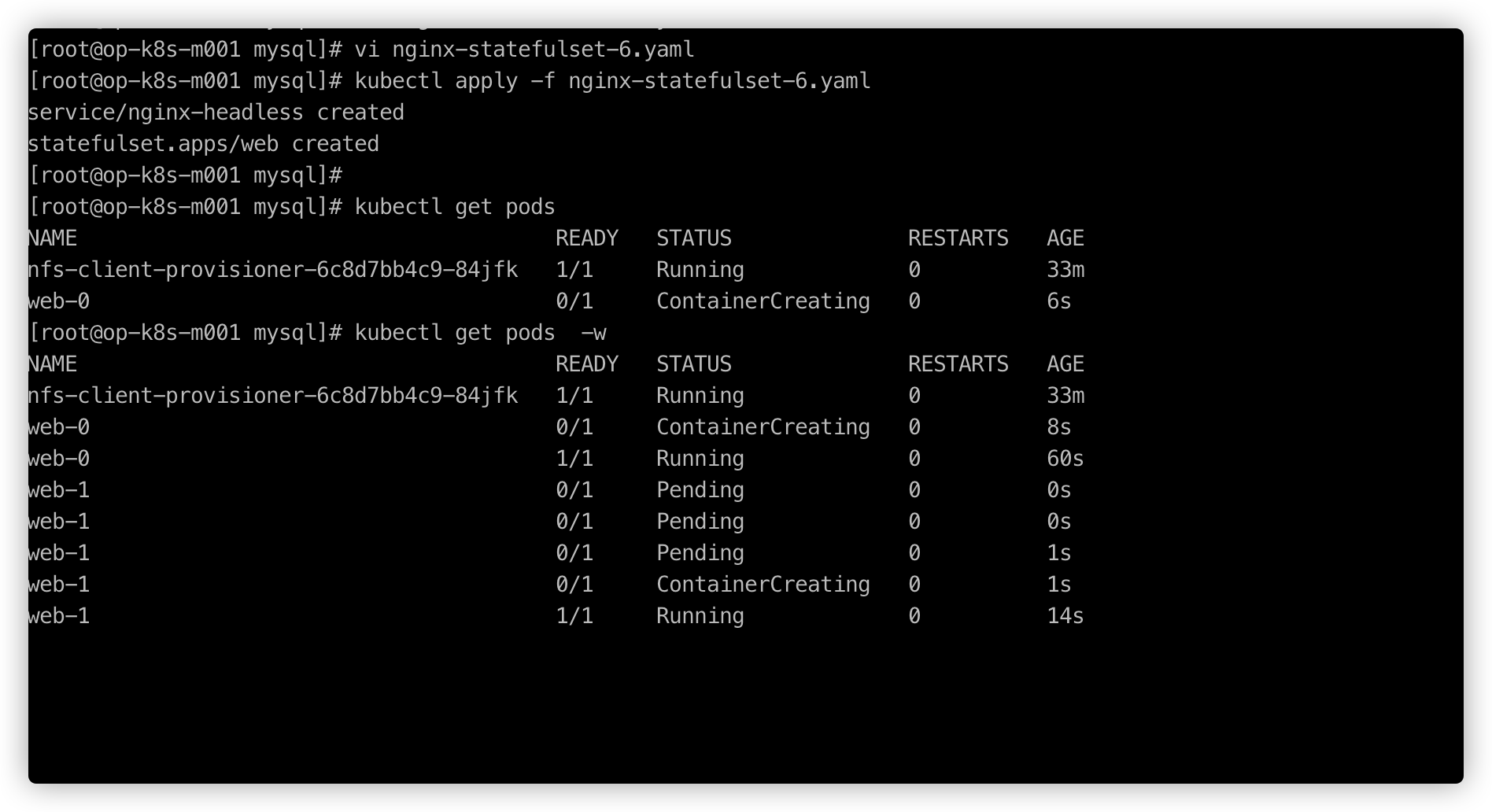Click web-0 pod name with age 6s

(59, 301)
